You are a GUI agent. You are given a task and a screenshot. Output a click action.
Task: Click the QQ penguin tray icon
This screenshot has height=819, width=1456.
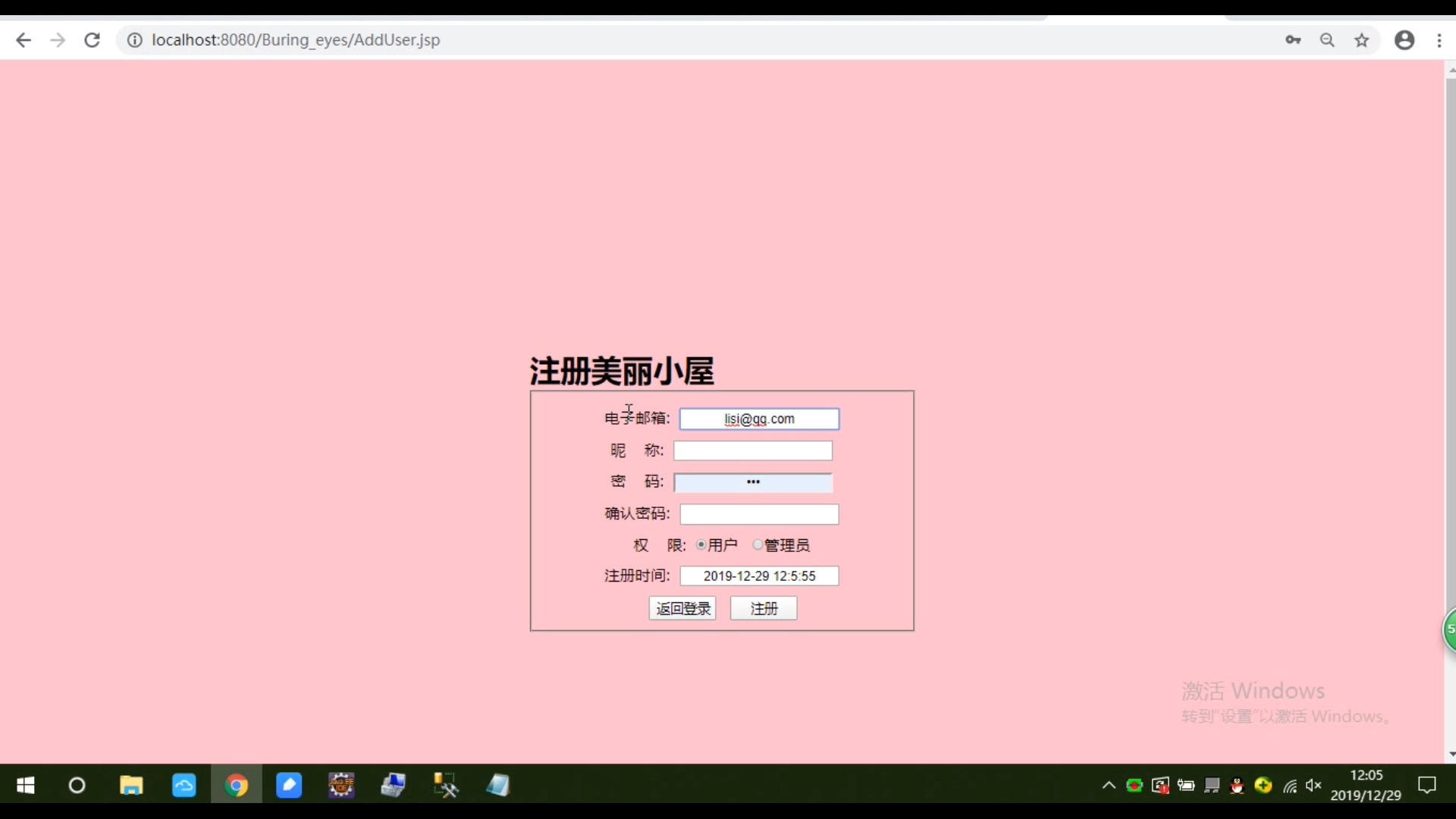click(1238, 786)
